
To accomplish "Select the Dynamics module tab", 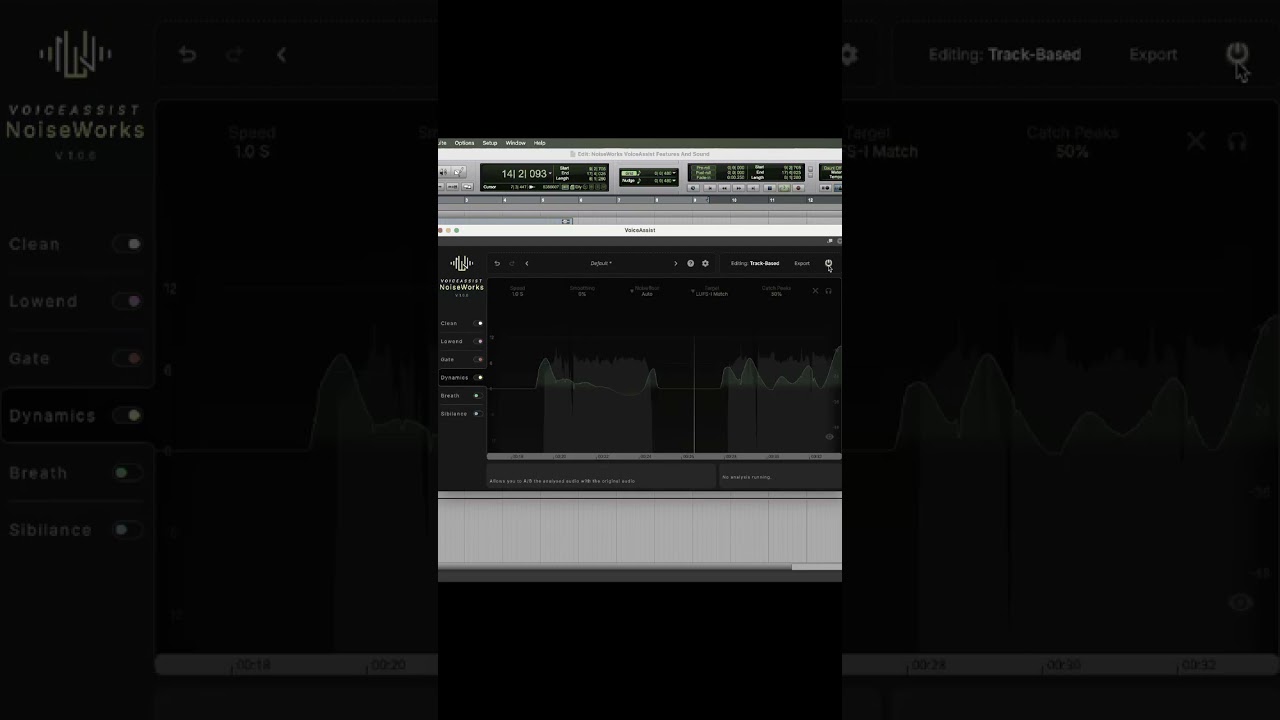I will coord(454,377).
